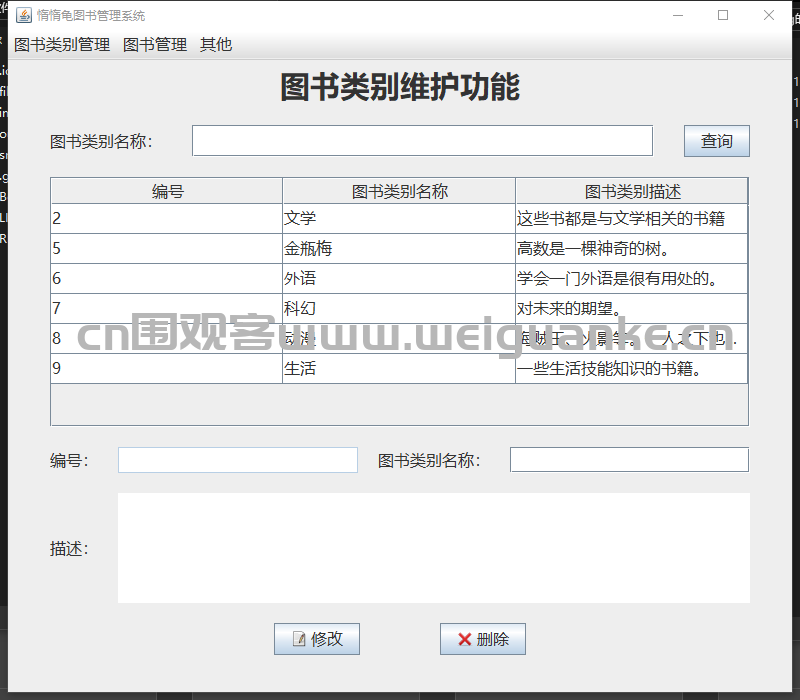Maximize the 图书管理系统 window
800x700 pixels.
point(723,15)
